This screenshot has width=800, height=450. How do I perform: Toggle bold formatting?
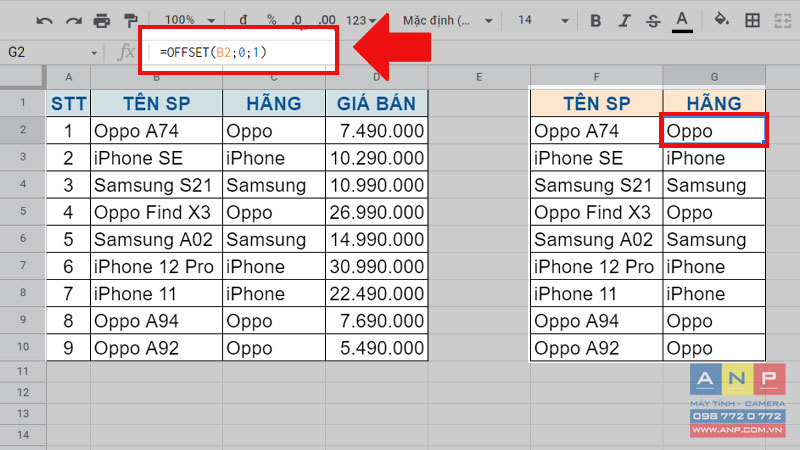tap(595, 21)
